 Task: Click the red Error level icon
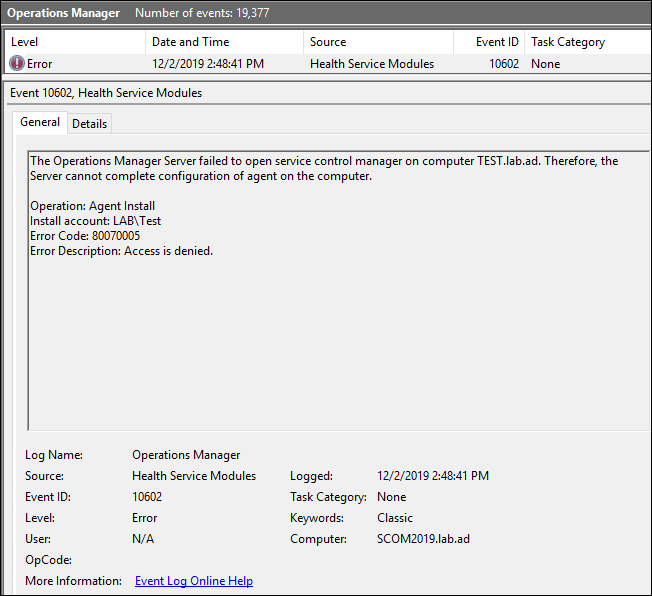click(17, 64)
